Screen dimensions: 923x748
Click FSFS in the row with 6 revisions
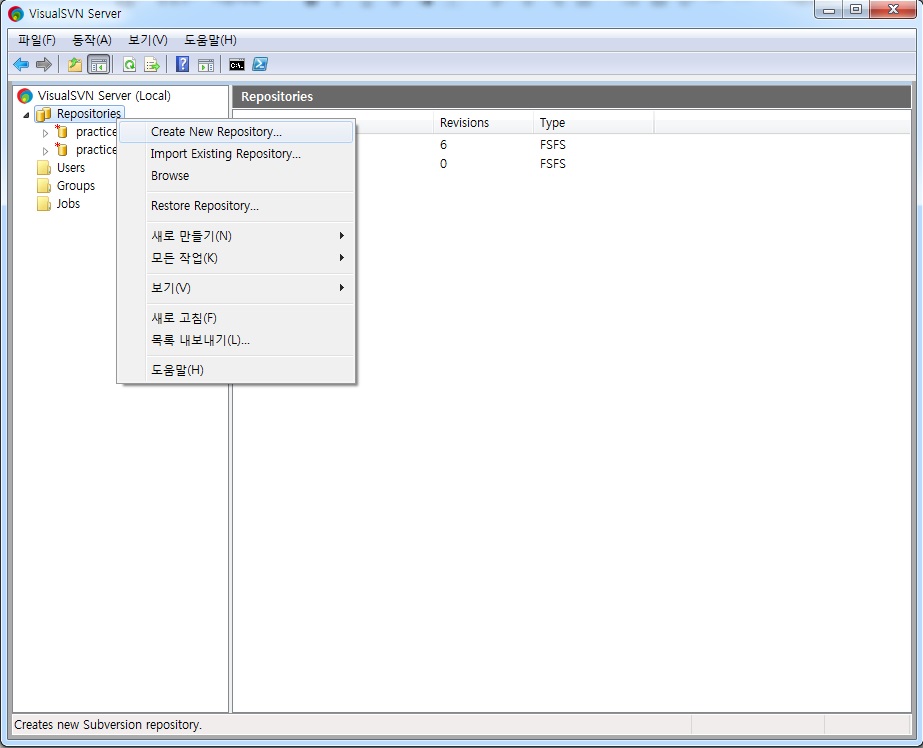click(552, 145)
